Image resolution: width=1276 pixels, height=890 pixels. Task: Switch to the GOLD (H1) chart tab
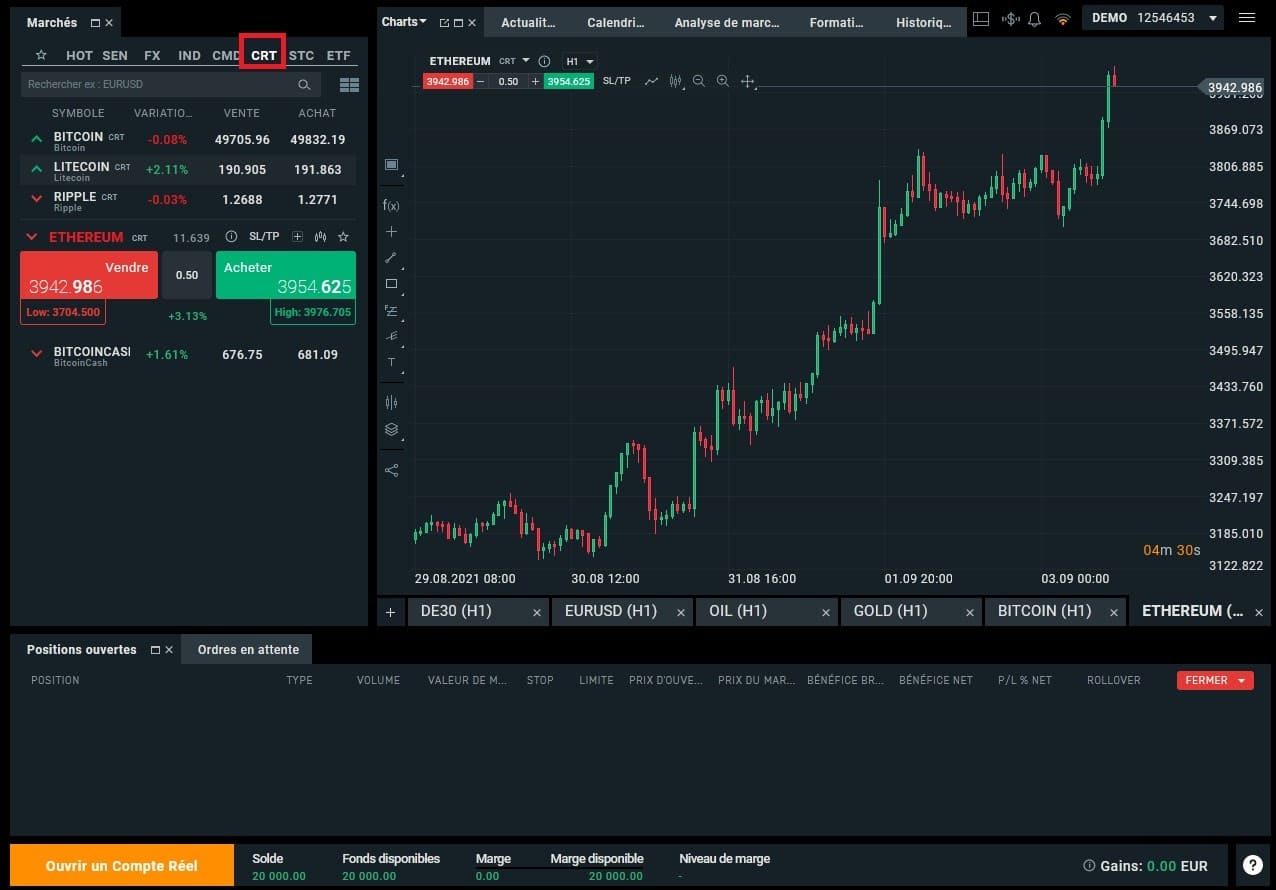click(x=911, y=611)
